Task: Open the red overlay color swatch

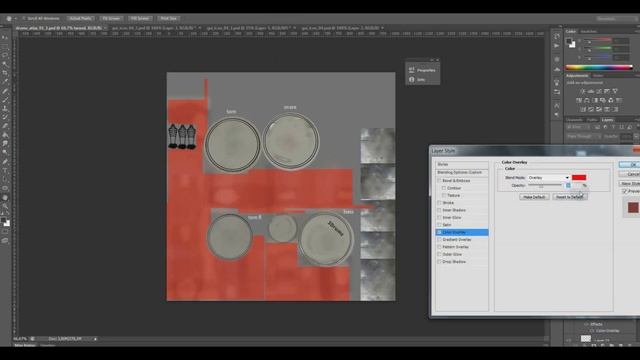Action: click(x=579, y=178)
